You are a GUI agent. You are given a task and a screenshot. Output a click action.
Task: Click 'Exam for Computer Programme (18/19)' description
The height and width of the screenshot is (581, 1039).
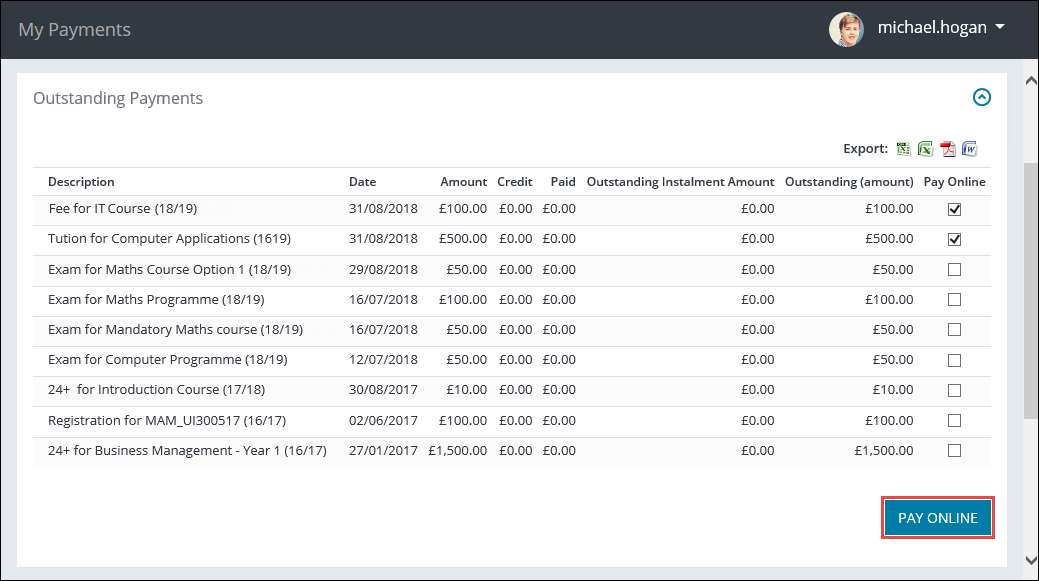coord(168,360)
